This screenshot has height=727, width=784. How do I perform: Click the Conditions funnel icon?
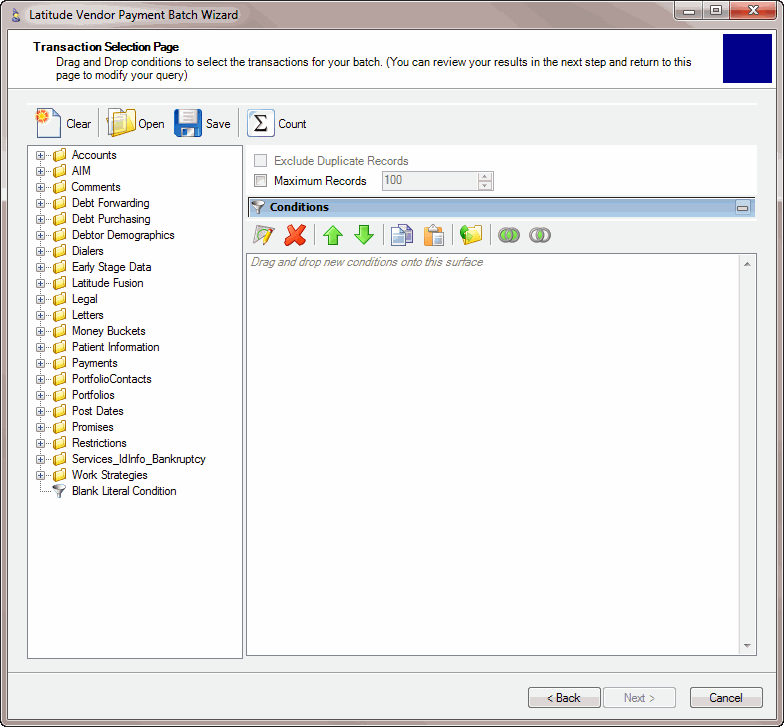(258, 207)
